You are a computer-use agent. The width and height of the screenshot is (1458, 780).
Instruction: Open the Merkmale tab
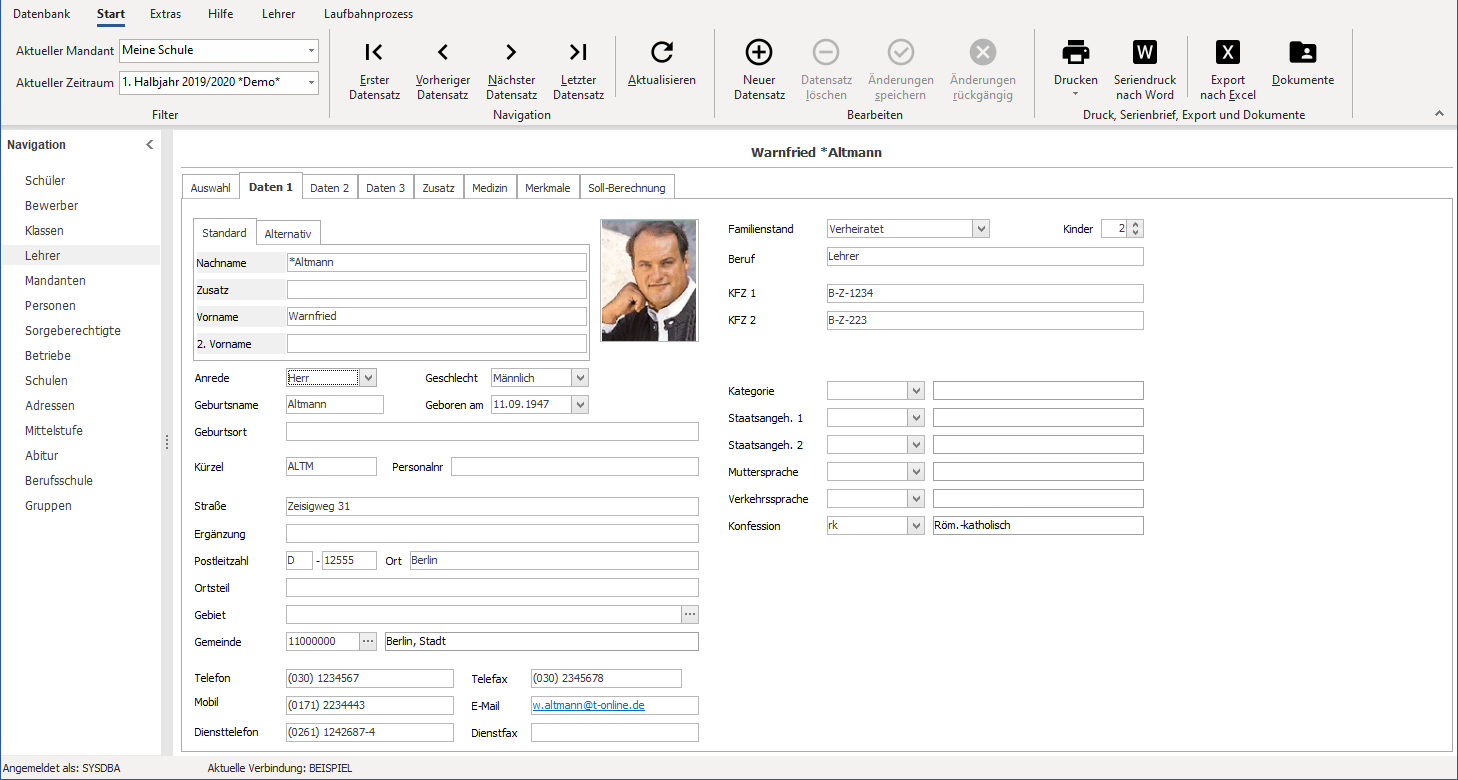(x=548, y=187)
